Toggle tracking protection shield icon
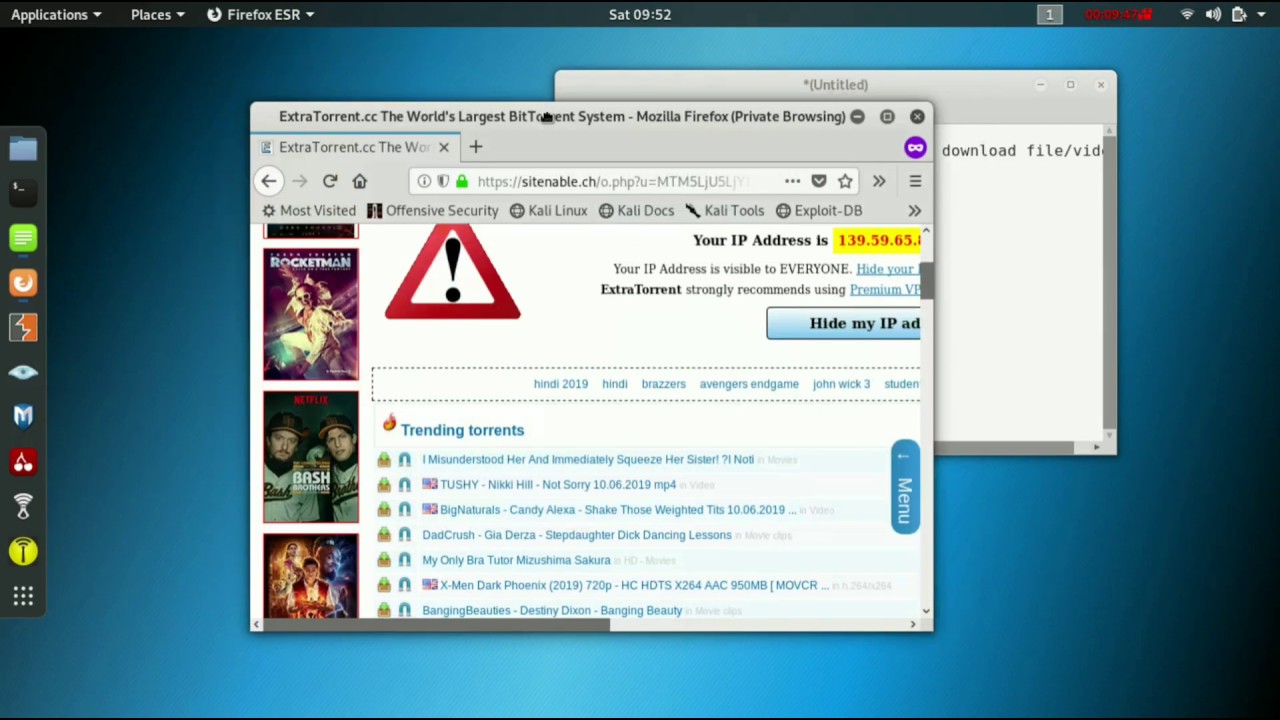The width and height of the screenshot is (1280, 720). click(x=443, y=181)
